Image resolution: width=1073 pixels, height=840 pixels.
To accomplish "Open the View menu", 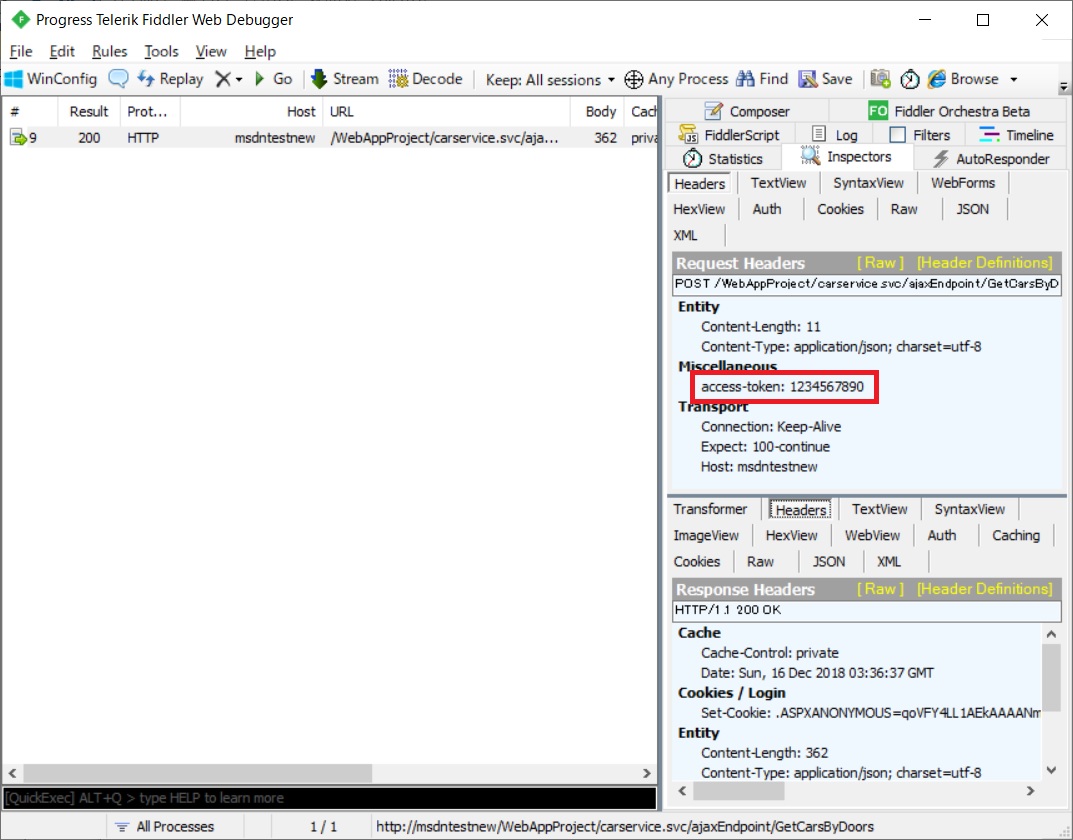I will click(211, 51).
